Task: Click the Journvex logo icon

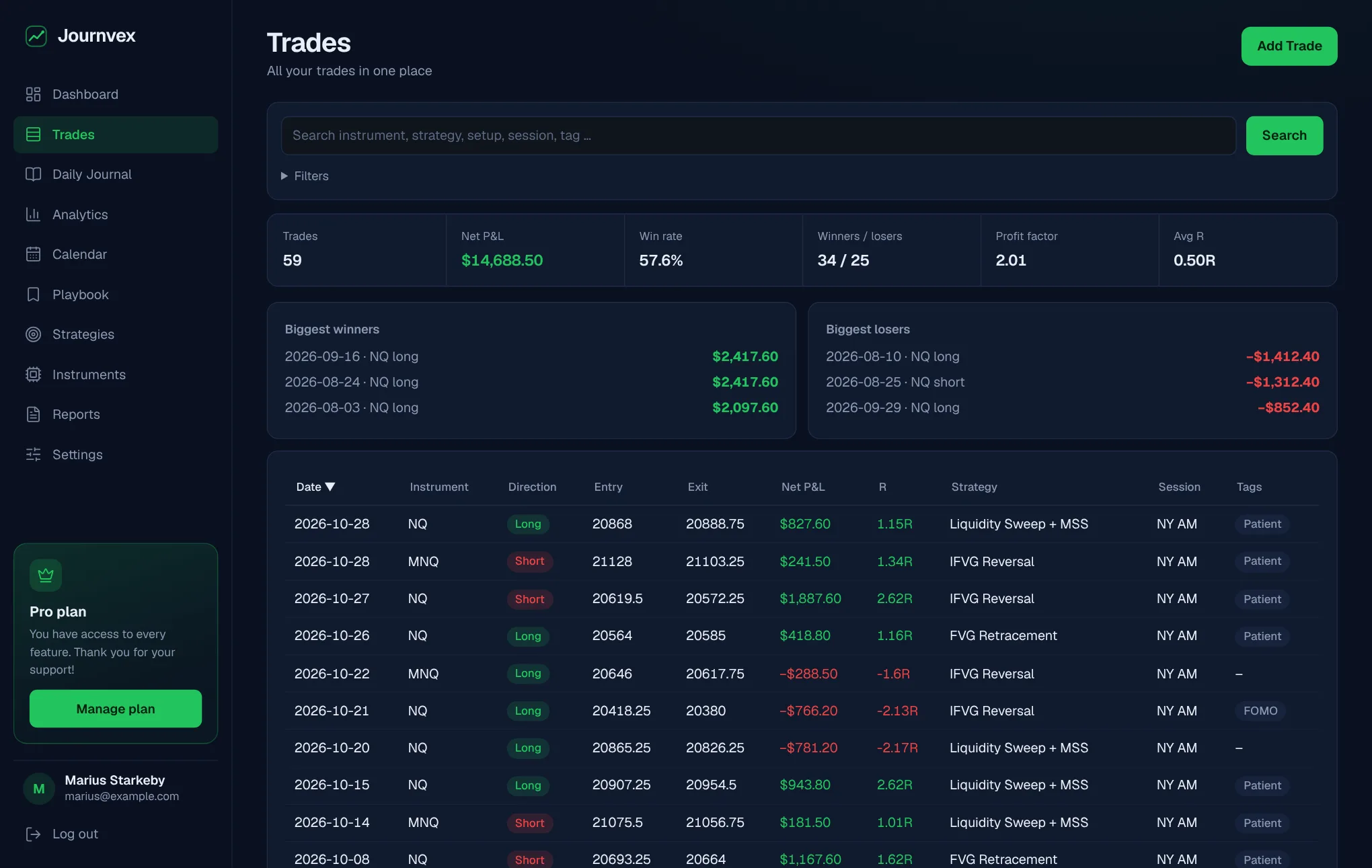Action: click(x=36, y=36)
